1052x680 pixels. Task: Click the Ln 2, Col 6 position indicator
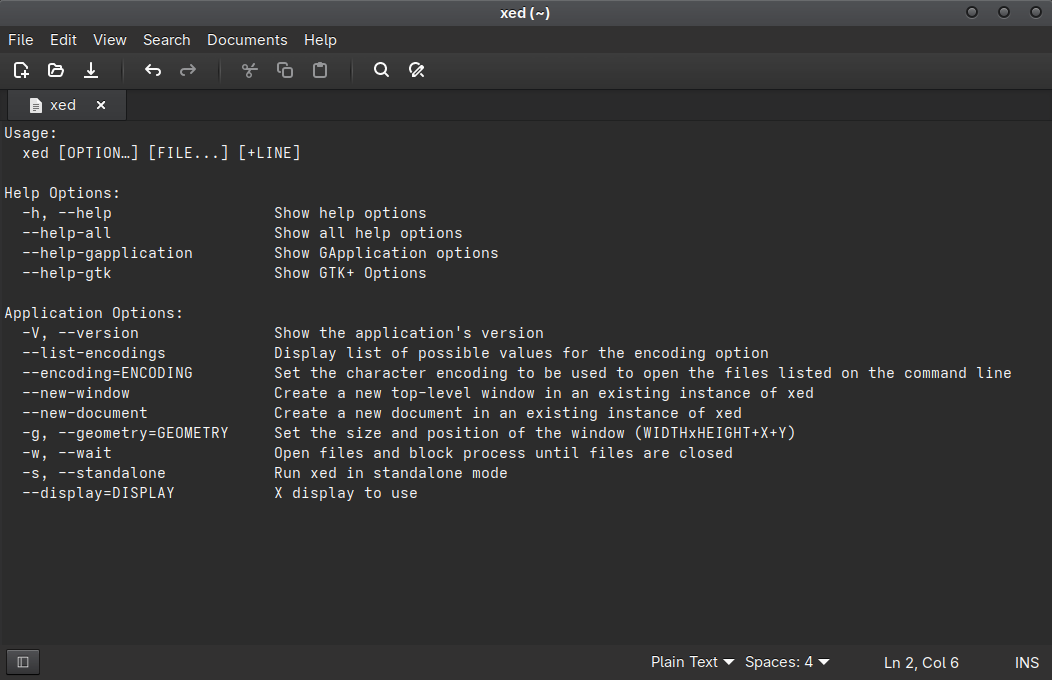tap(921, 663)
